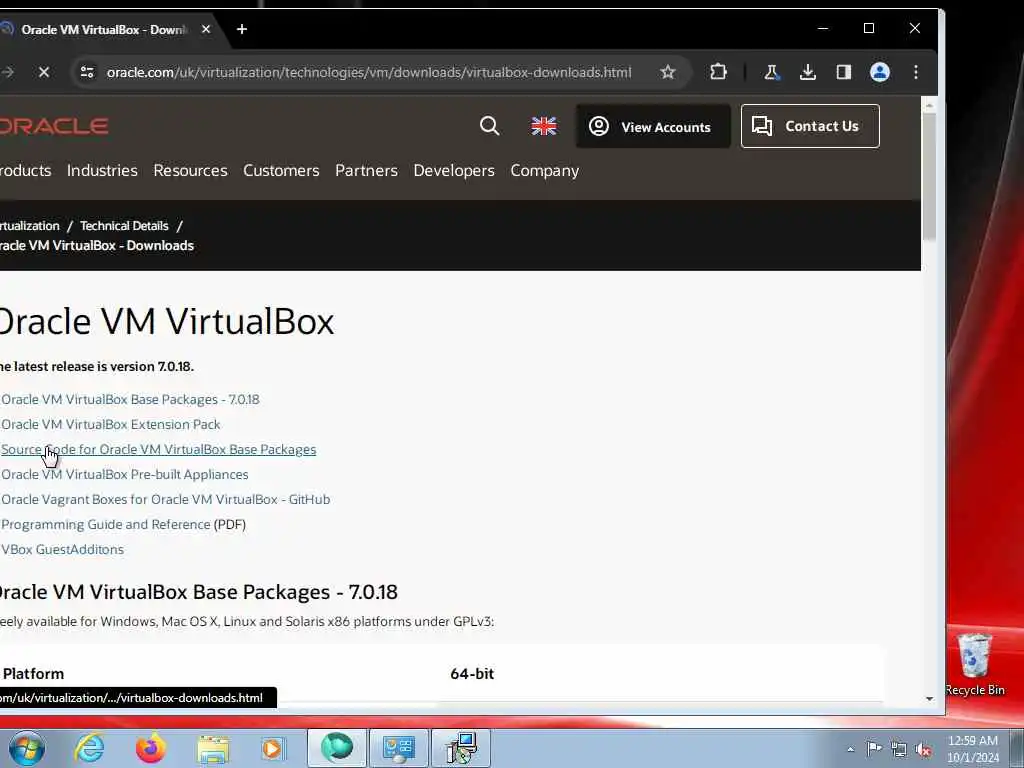
Task: Maximize the Chrome window
Action: click(869, 28)
